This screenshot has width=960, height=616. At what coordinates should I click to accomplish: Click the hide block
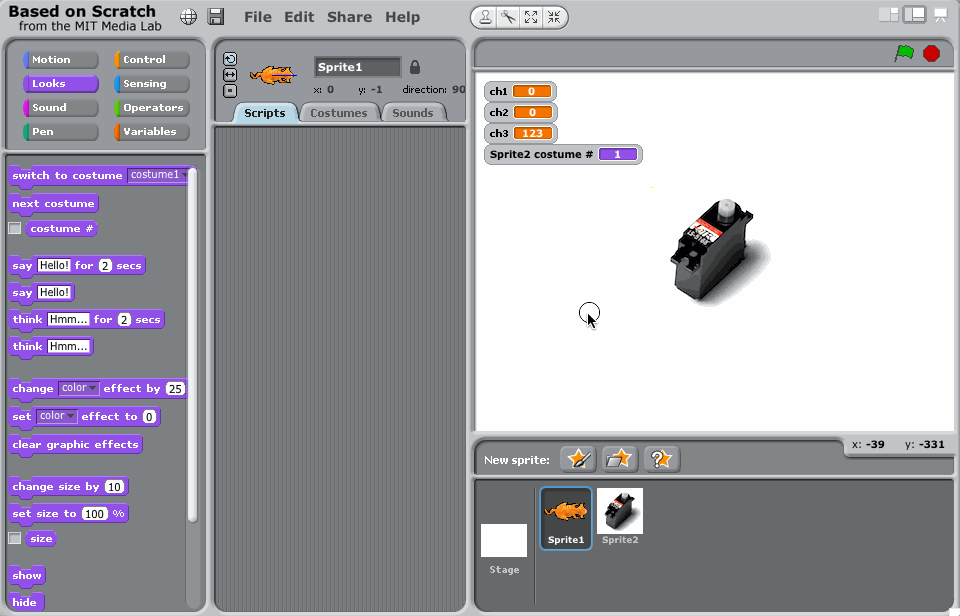tap(25, 602)
